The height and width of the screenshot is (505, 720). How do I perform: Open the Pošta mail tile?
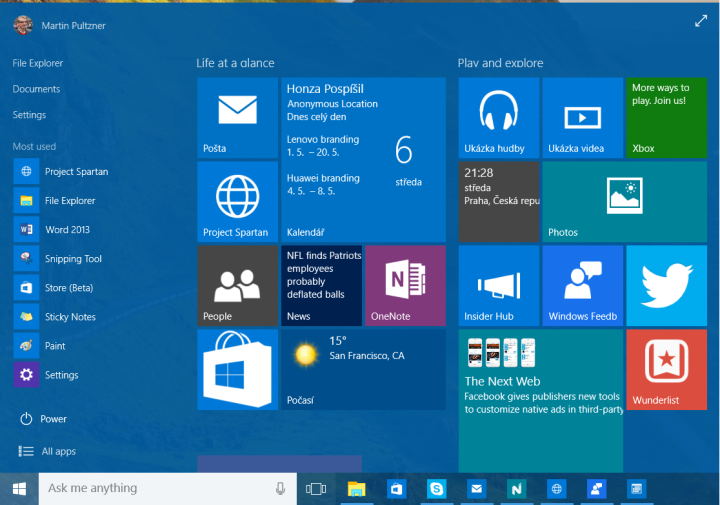tap(237, 118)
